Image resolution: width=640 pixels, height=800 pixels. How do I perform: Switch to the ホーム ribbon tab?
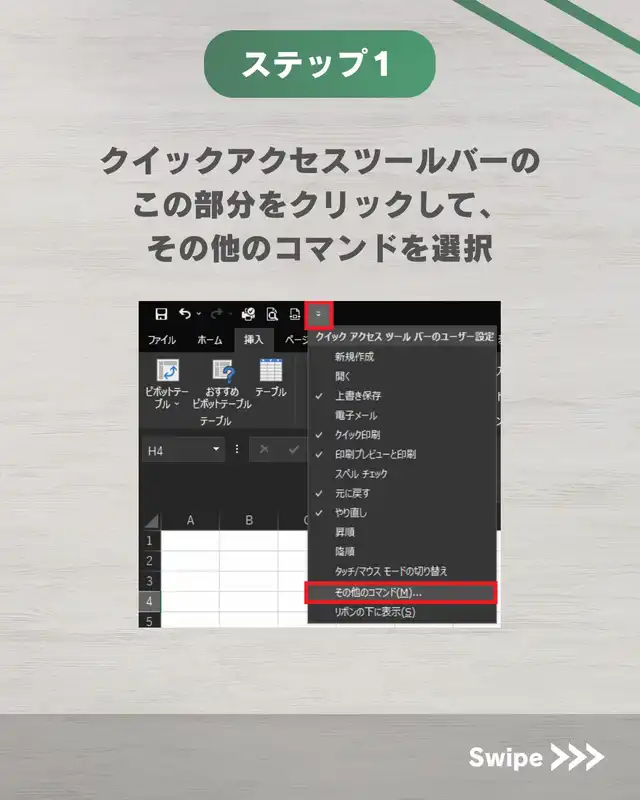click(209, 340)
